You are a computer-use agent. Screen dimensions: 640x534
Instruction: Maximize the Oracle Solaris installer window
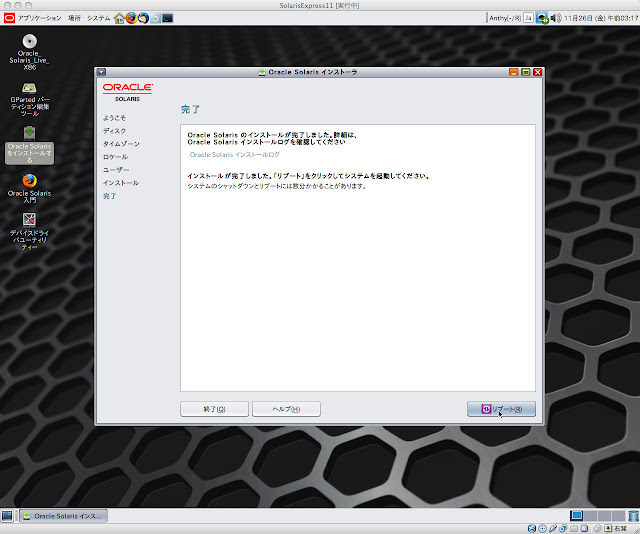point(526,72)
